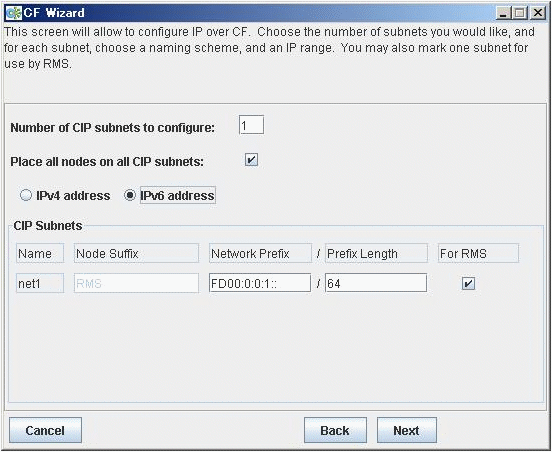The image size is (552, 452).
Task: Minimize the CF Wizard window
Action: coord(504,13)
